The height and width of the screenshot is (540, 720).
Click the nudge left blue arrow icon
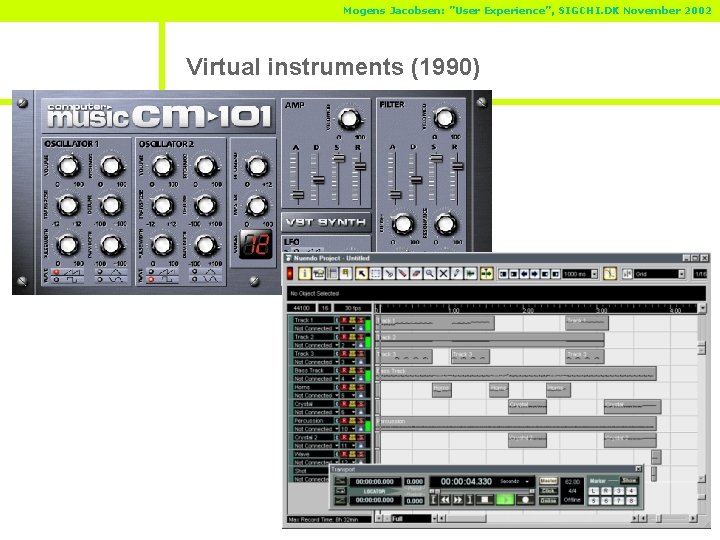(x=524, y=274)
